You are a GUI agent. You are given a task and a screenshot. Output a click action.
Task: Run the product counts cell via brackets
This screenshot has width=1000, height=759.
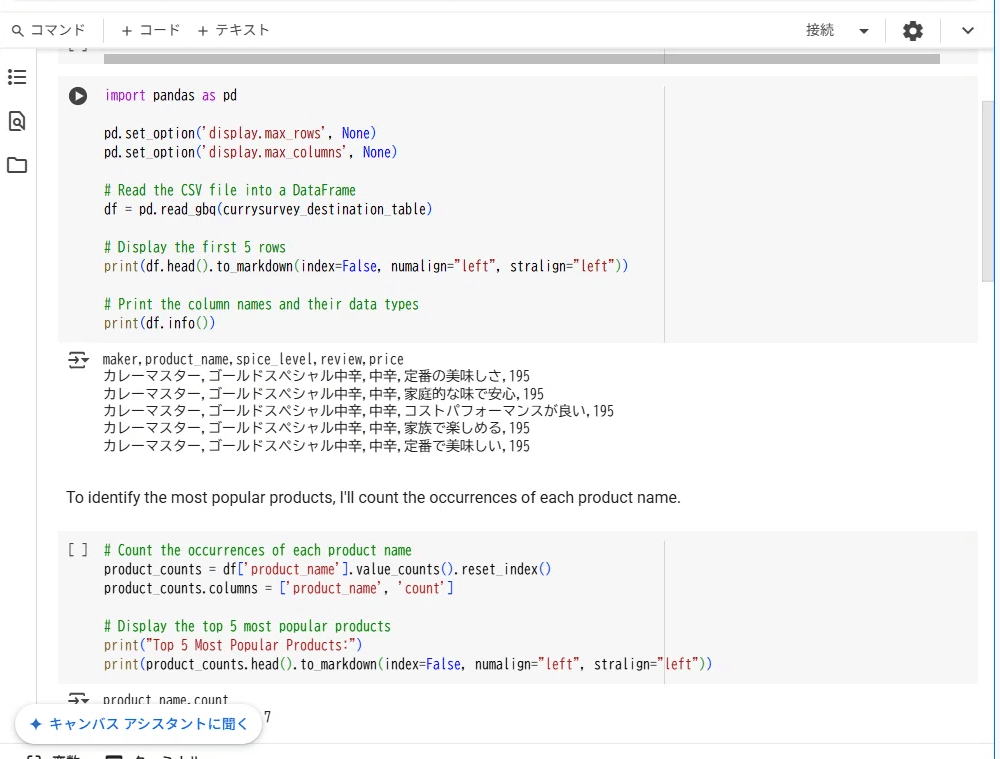click(78, 550)
